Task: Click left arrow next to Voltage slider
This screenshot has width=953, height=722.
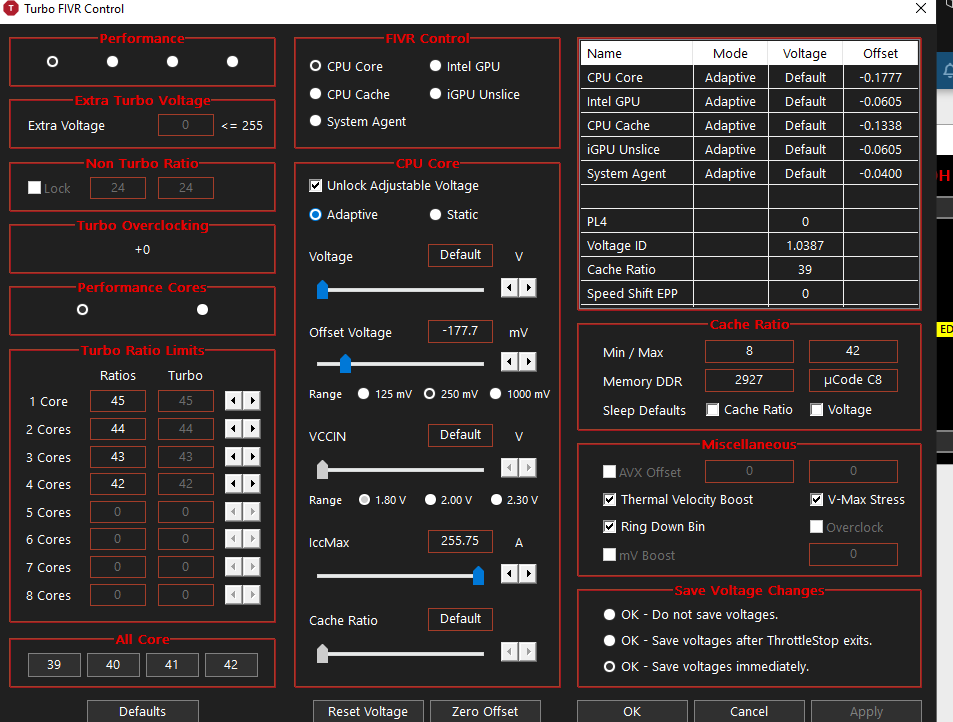Action: (x=509, y=287)
